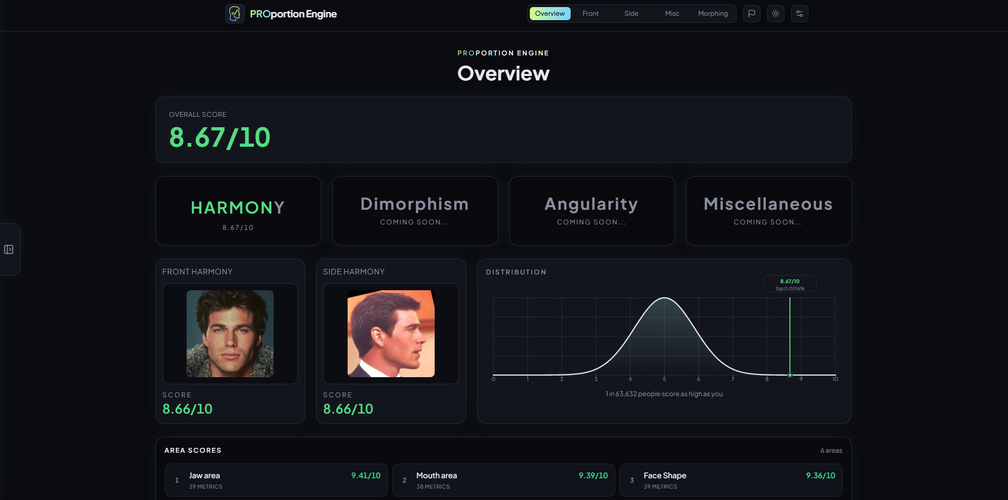Click the PROportion Engine title link
The width and height of the screenshot is (1008, 500).
[293, 14]
